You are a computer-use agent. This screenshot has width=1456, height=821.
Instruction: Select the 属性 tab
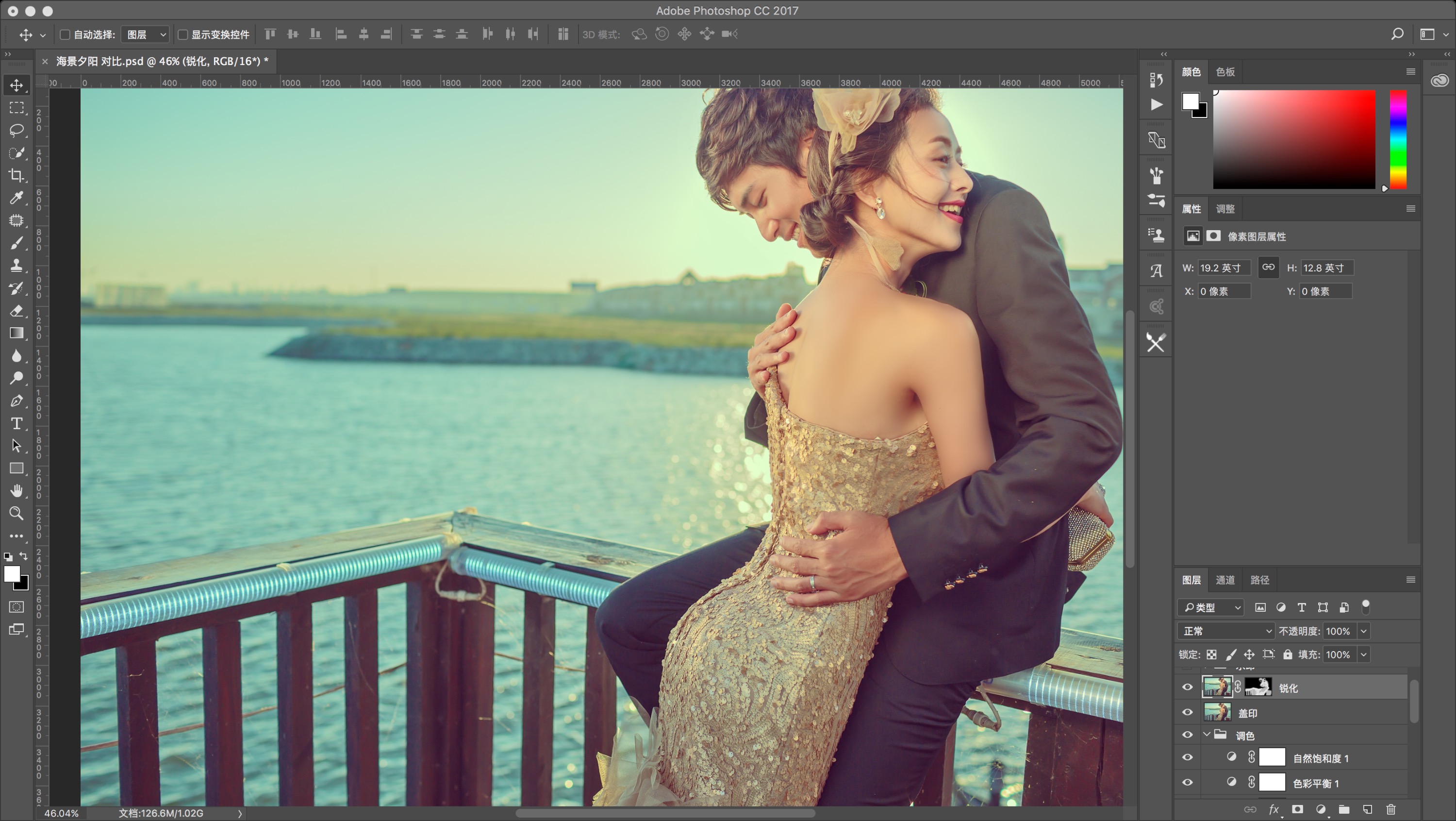(x=1191, y=209)
